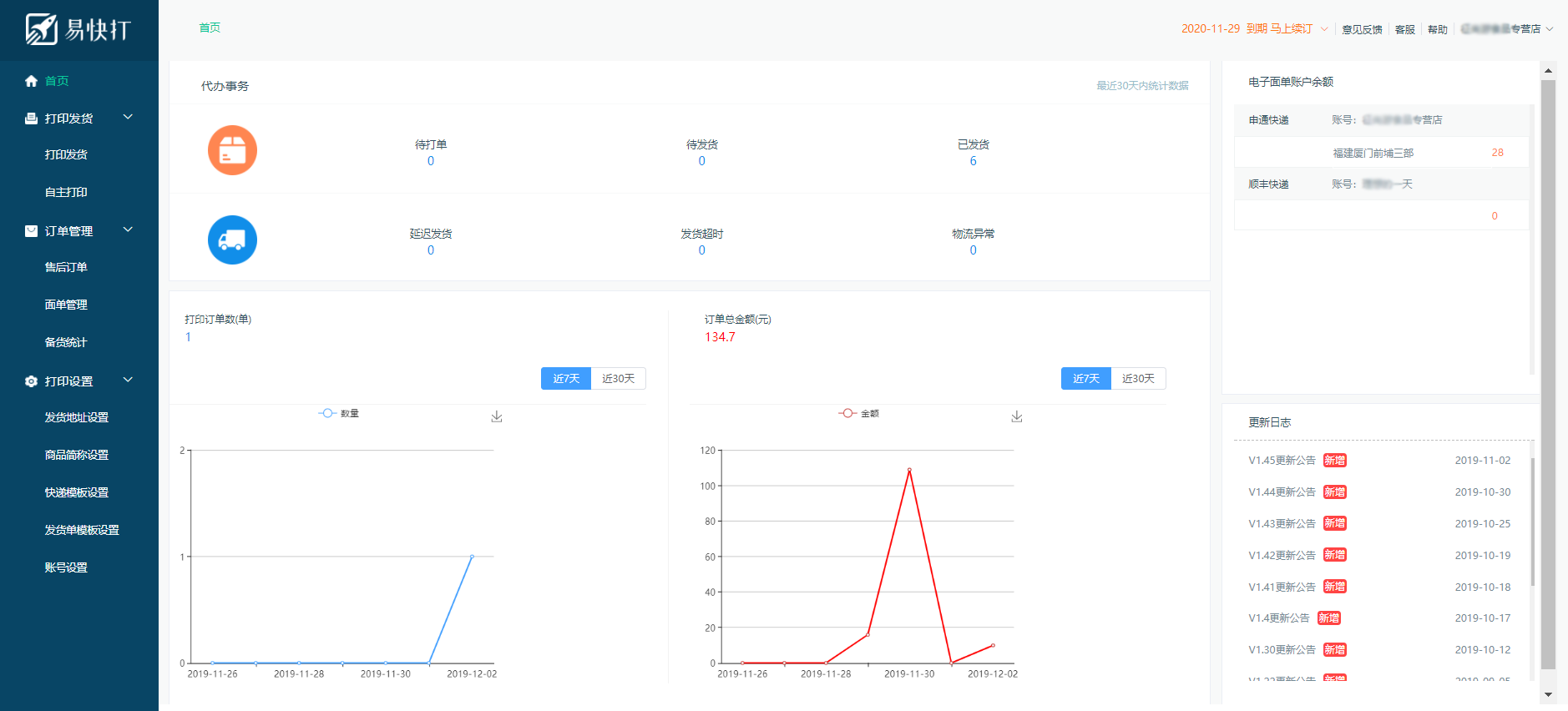1568x711 pixels.
Task: Click the 2019-11-30 peak point on the 金额 chart
Action: [909, 470]
